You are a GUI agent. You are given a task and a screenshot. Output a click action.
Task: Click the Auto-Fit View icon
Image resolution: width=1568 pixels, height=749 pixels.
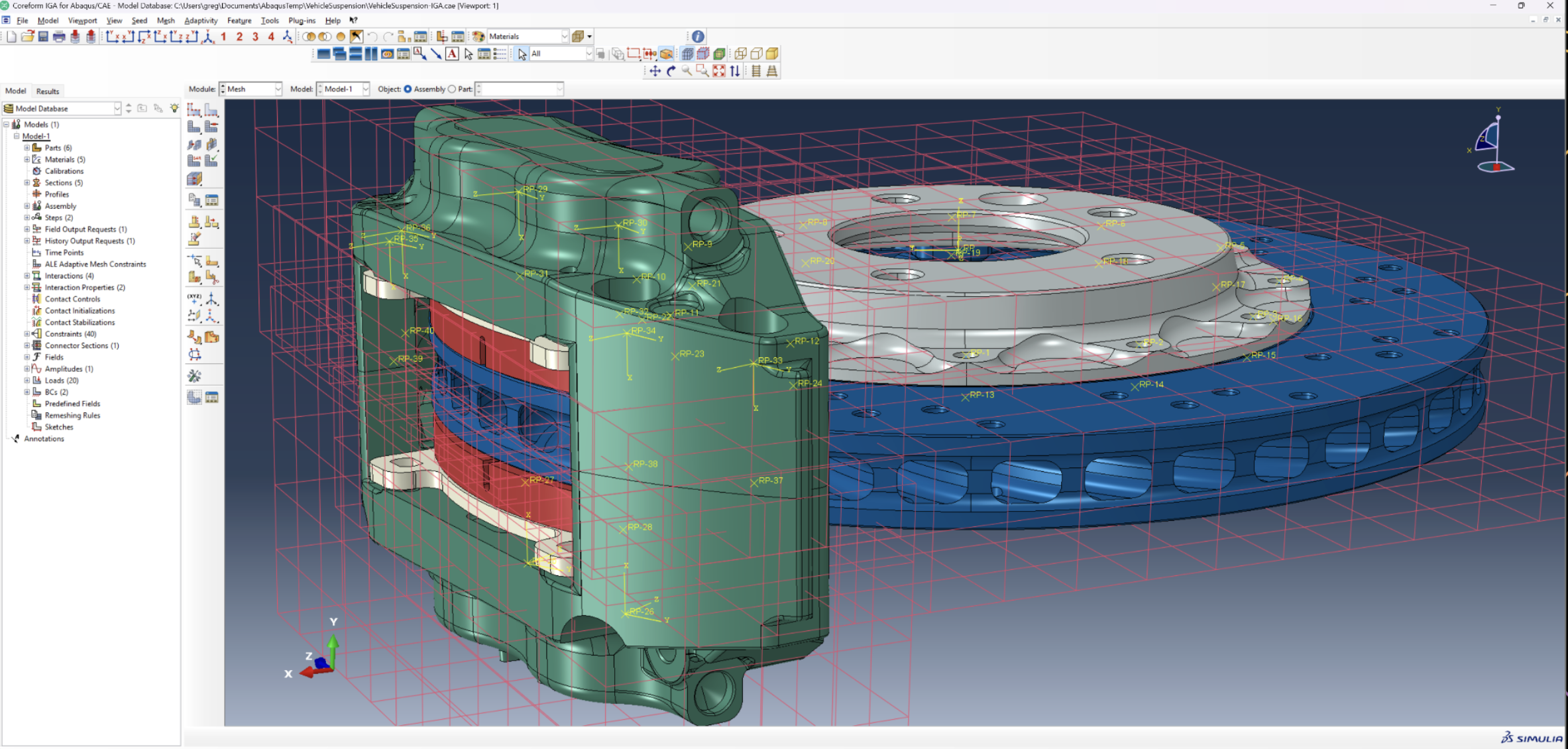[x=719, y=71]
